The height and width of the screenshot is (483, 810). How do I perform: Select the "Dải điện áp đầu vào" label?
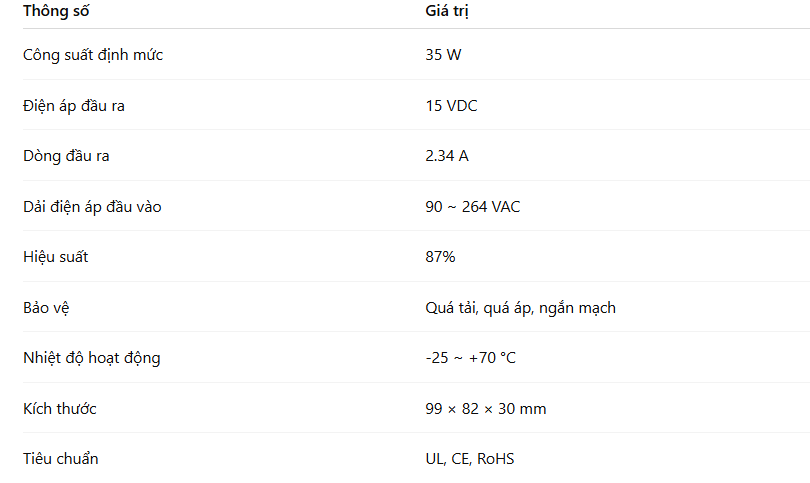pyautogui.click(x=92, y=207)
